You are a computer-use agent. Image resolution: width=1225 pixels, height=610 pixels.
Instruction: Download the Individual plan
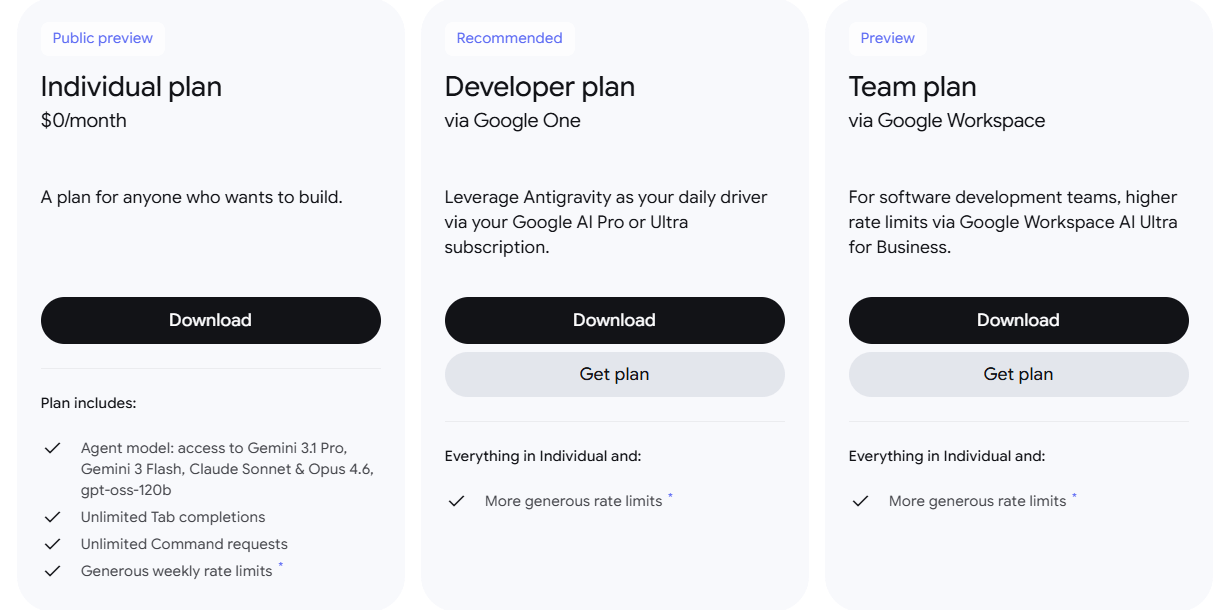click(210, 320)
